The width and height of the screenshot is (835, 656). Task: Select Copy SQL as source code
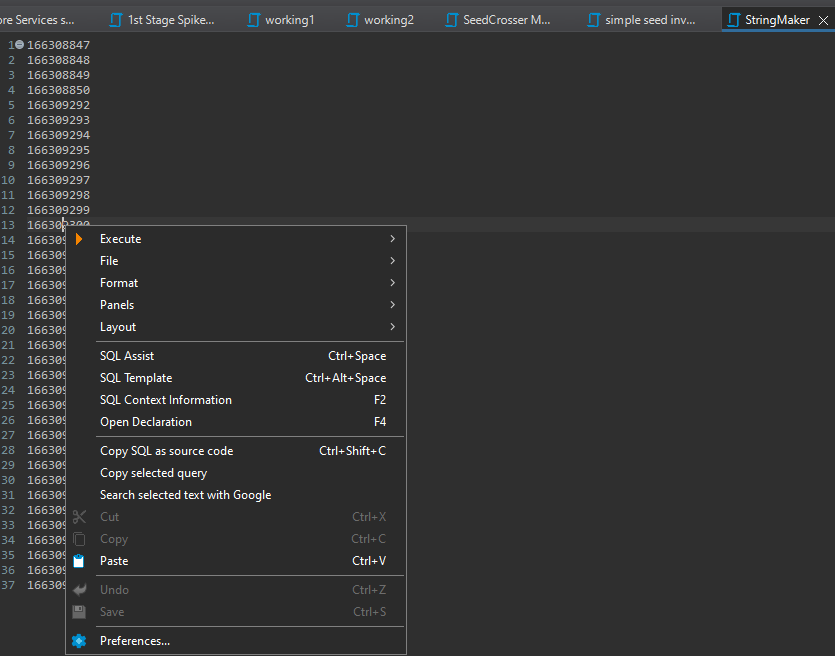(x=167, y=450)
